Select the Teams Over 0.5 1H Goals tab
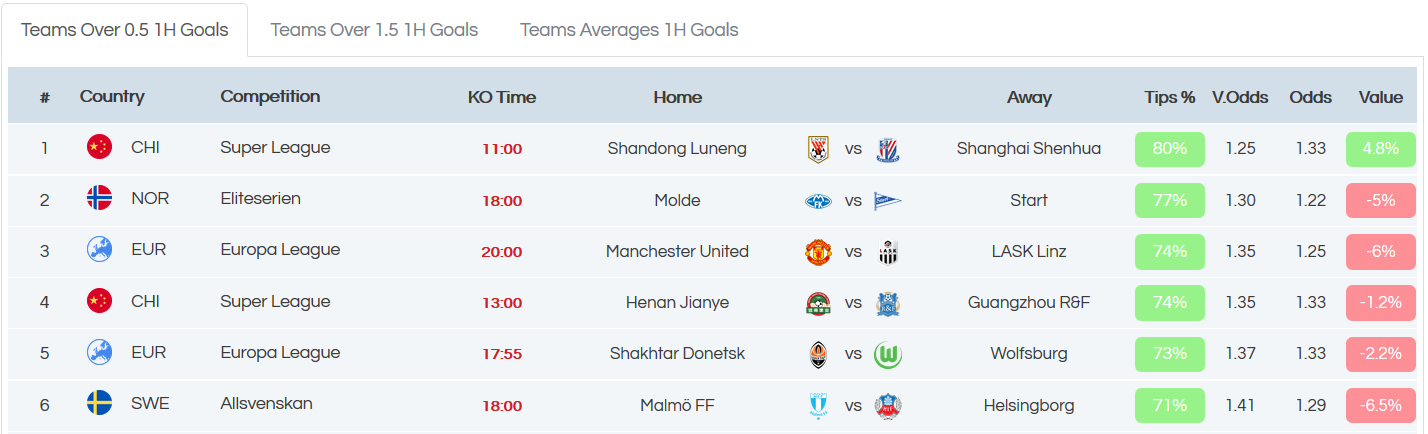 coord(125,30)
